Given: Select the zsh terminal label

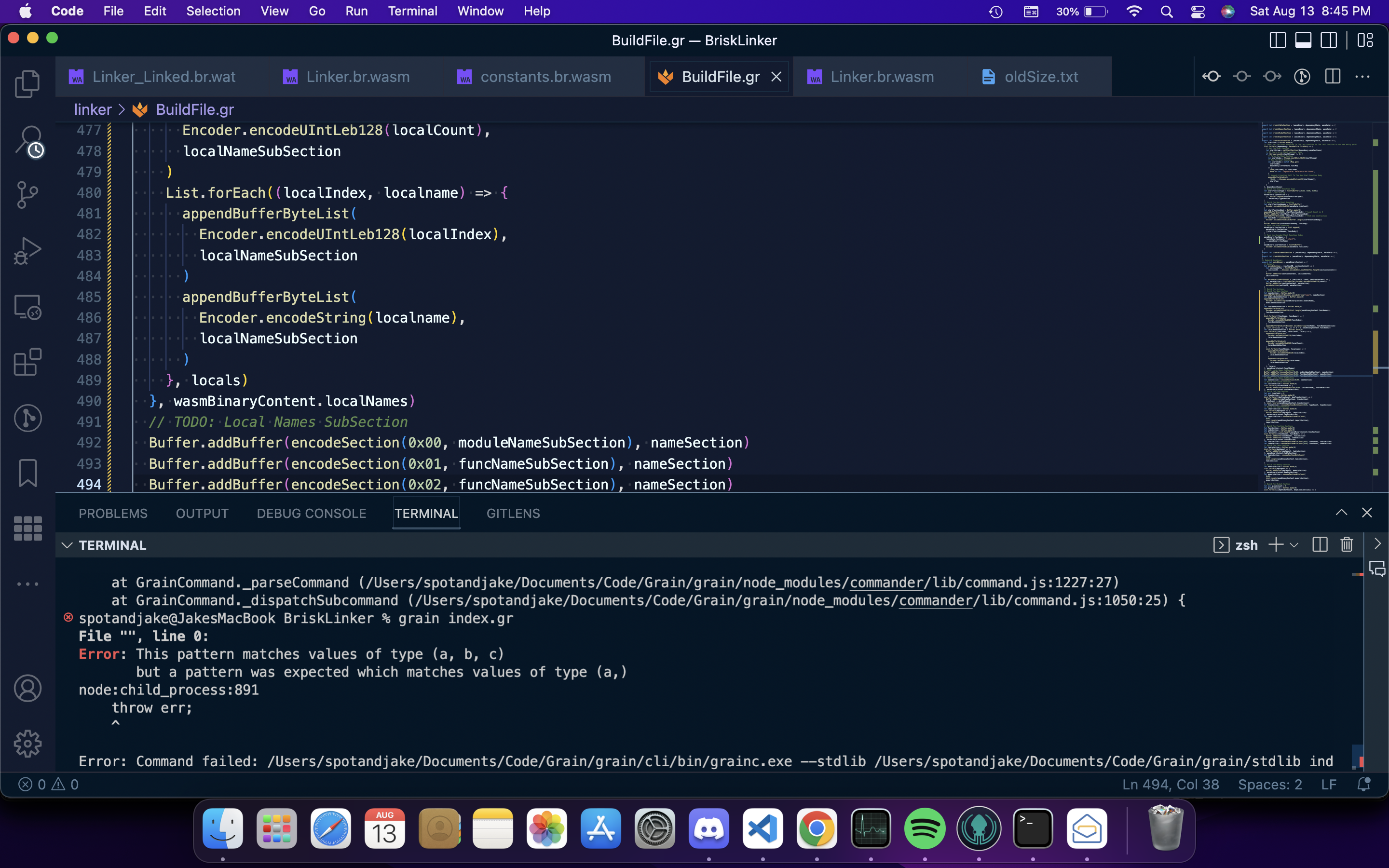Looking at the screenshot, I should 1246,545.
